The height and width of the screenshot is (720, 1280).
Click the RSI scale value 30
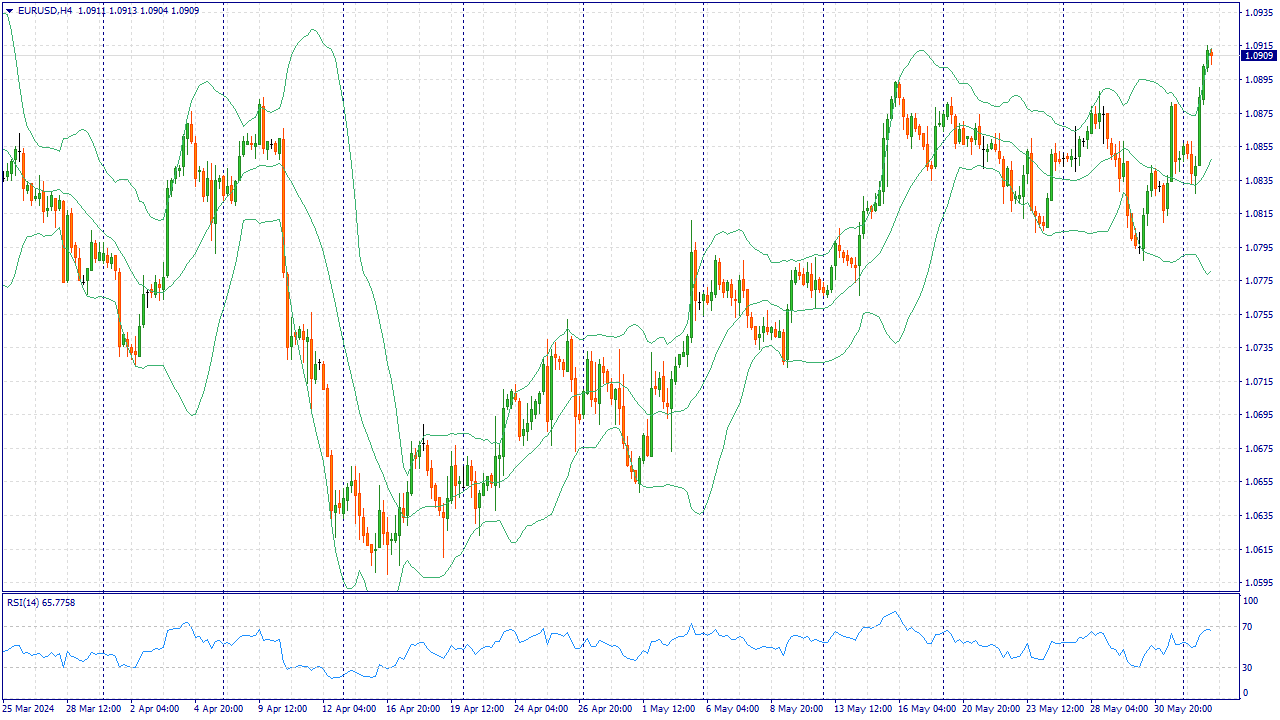pos(1248,667)
